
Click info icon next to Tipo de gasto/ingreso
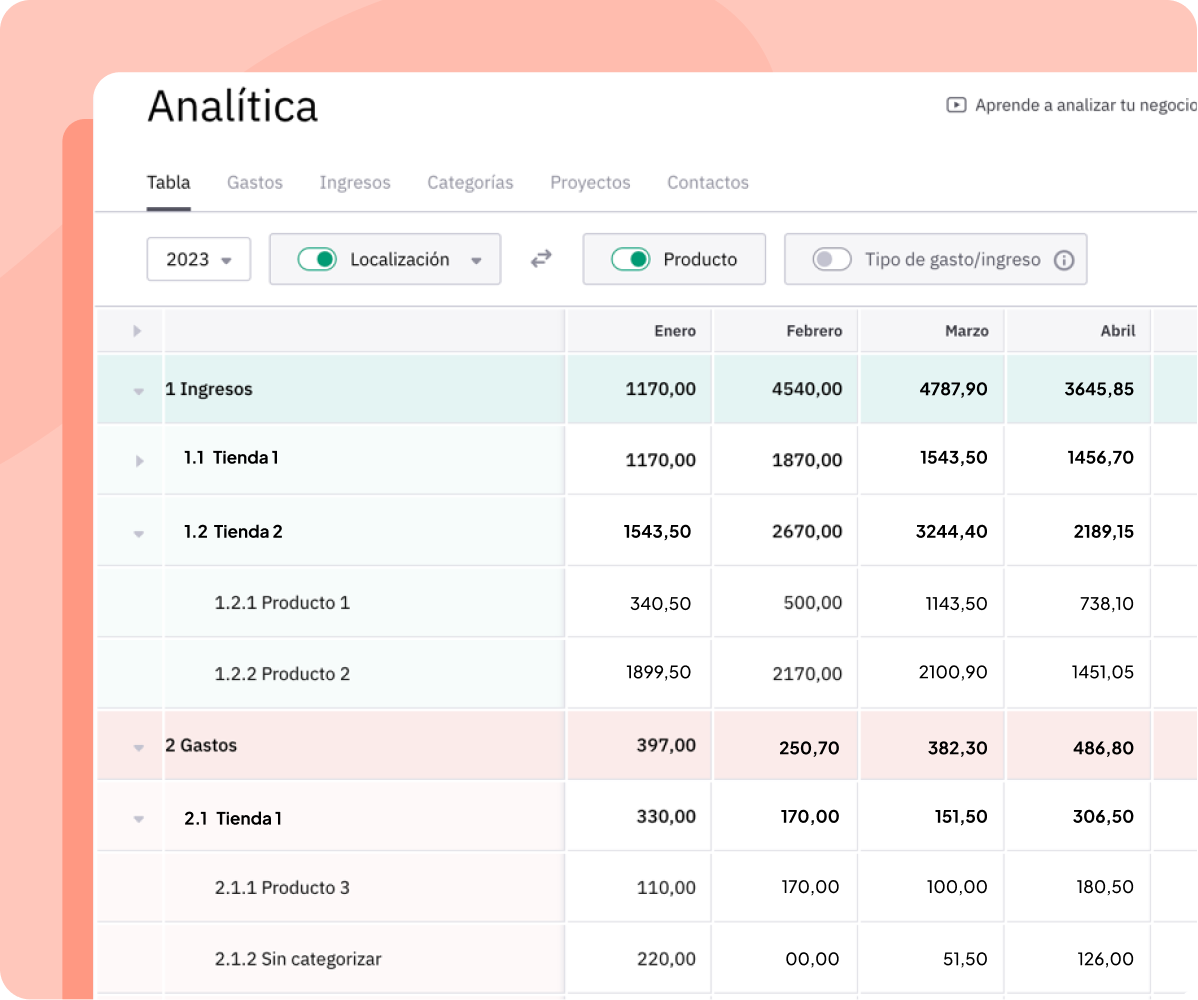1064,260
